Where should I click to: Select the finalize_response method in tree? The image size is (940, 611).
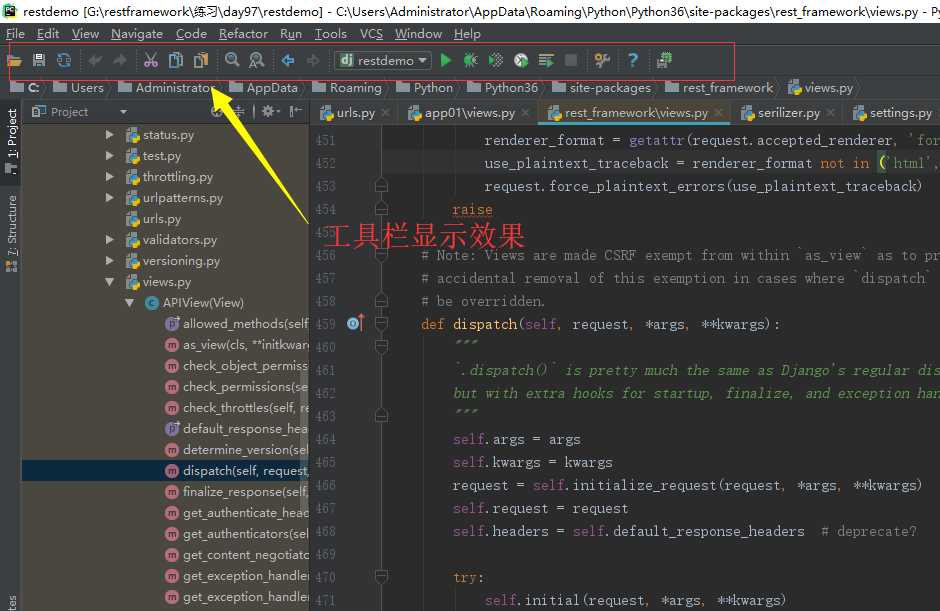236,492
